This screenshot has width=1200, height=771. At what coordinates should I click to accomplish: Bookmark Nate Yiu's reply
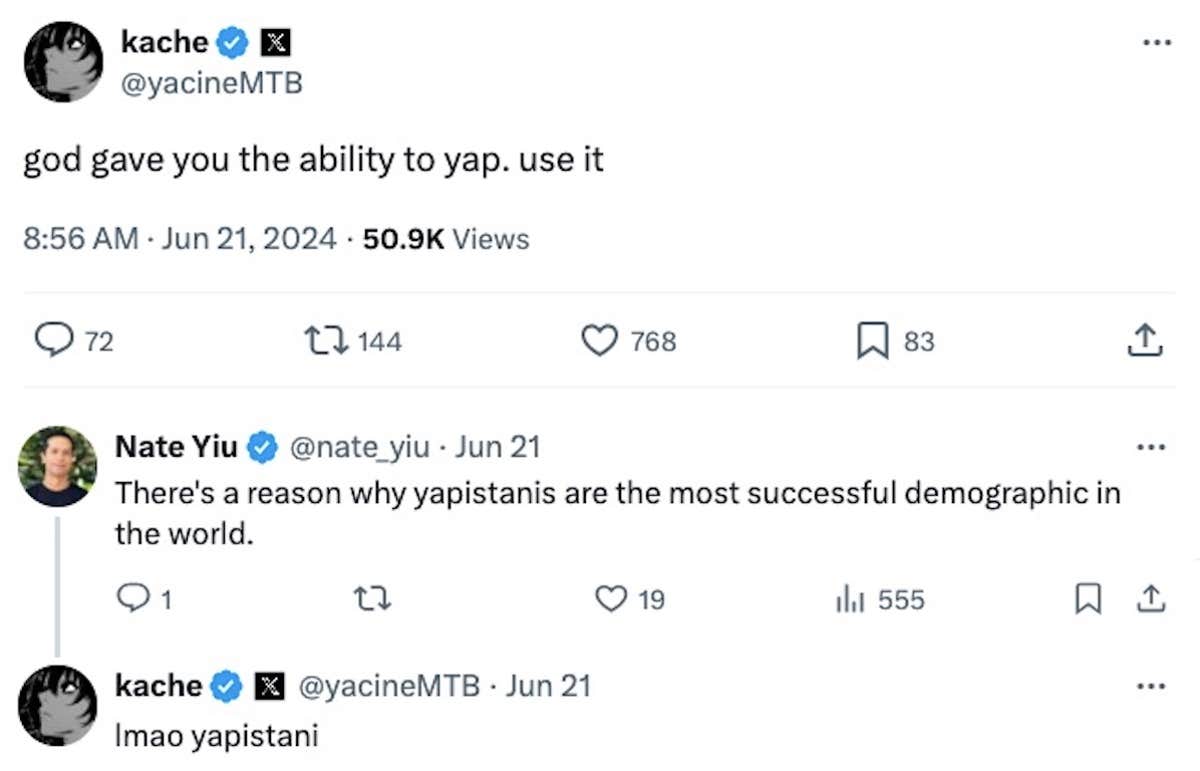1089,599
